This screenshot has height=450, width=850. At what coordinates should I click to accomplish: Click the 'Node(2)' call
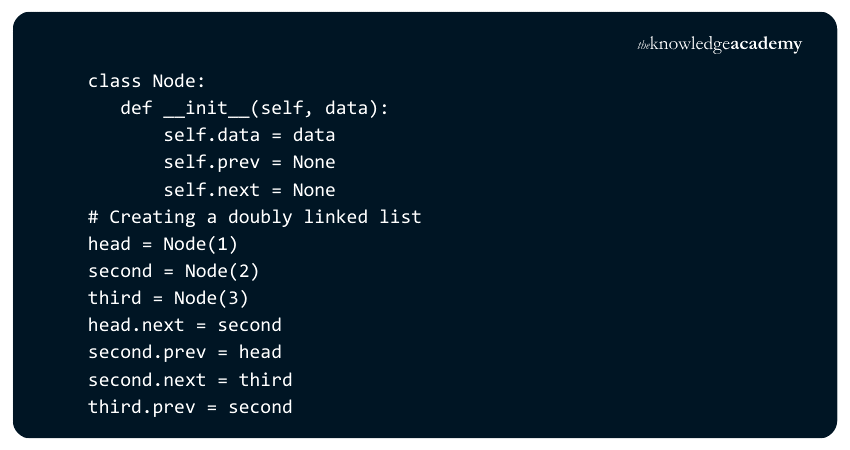[222, 271]
